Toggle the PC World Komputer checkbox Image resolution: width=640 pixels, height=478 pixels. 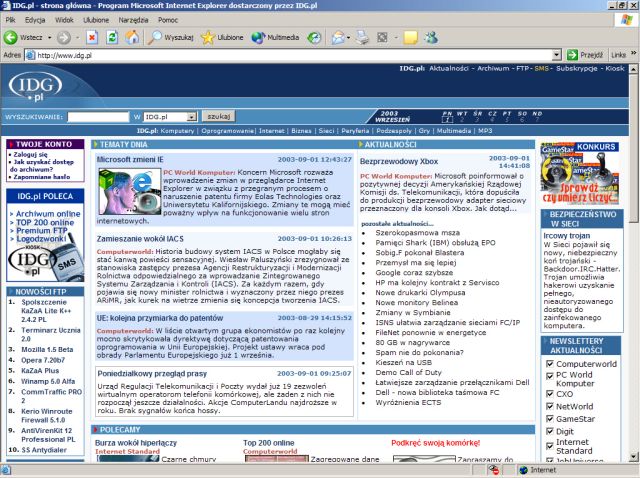(x=550, y=376)
